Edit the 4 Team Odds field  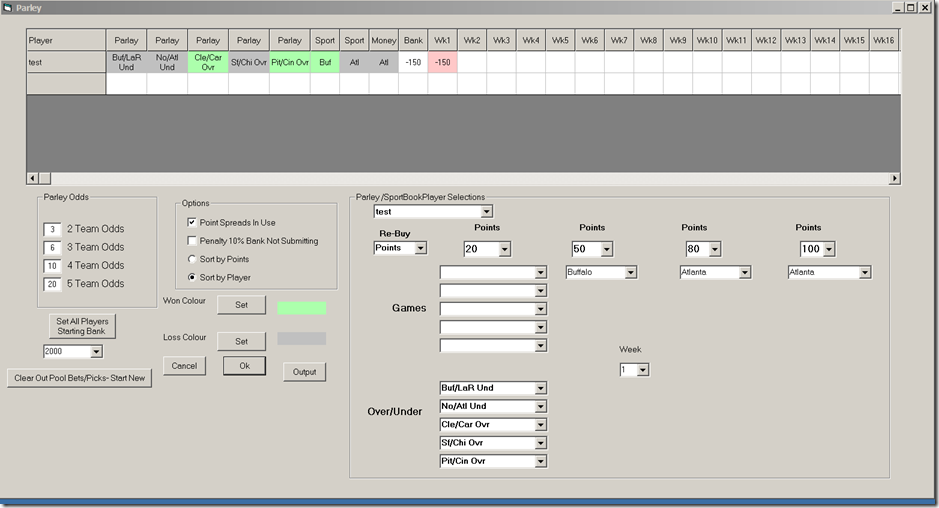(52, 266)
